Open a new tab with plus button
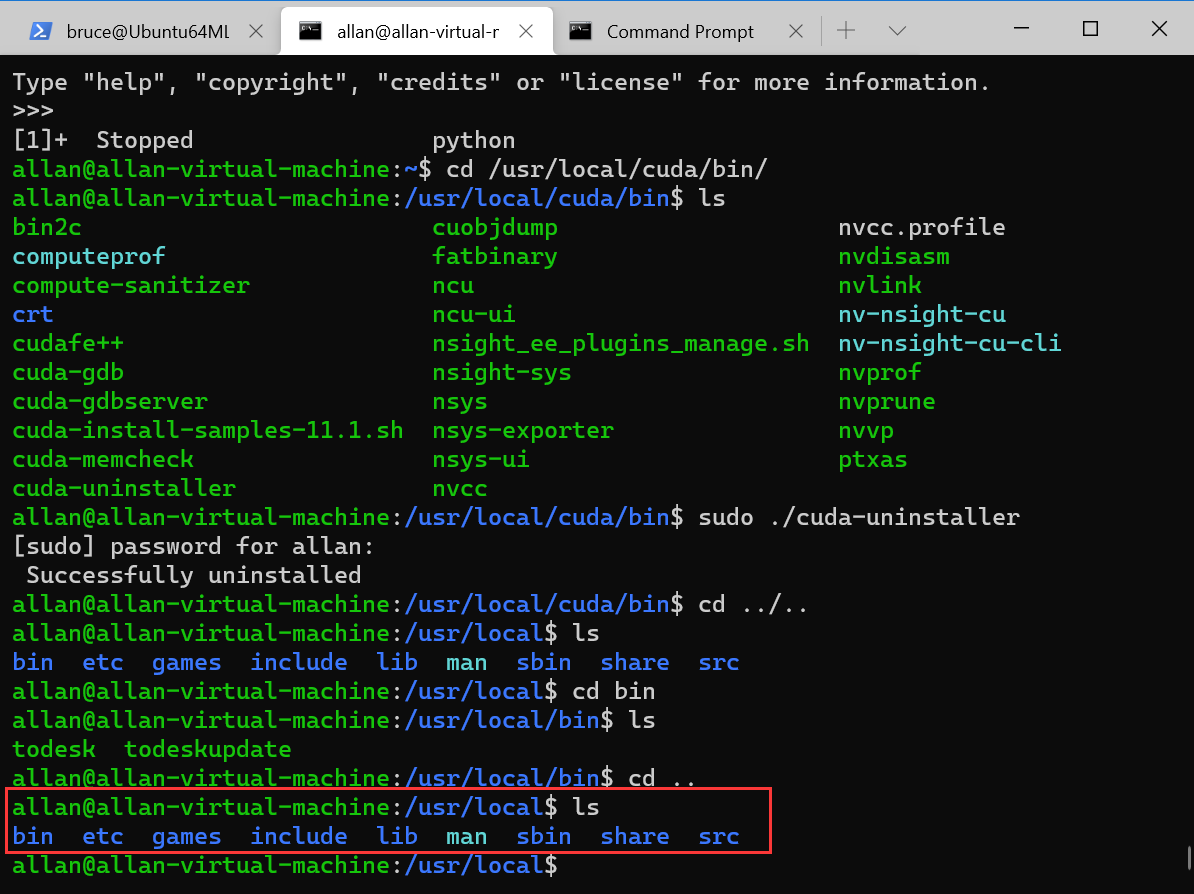Image resolution: width=1194 pixels, height=894 pixels. [x=846, y=30]
